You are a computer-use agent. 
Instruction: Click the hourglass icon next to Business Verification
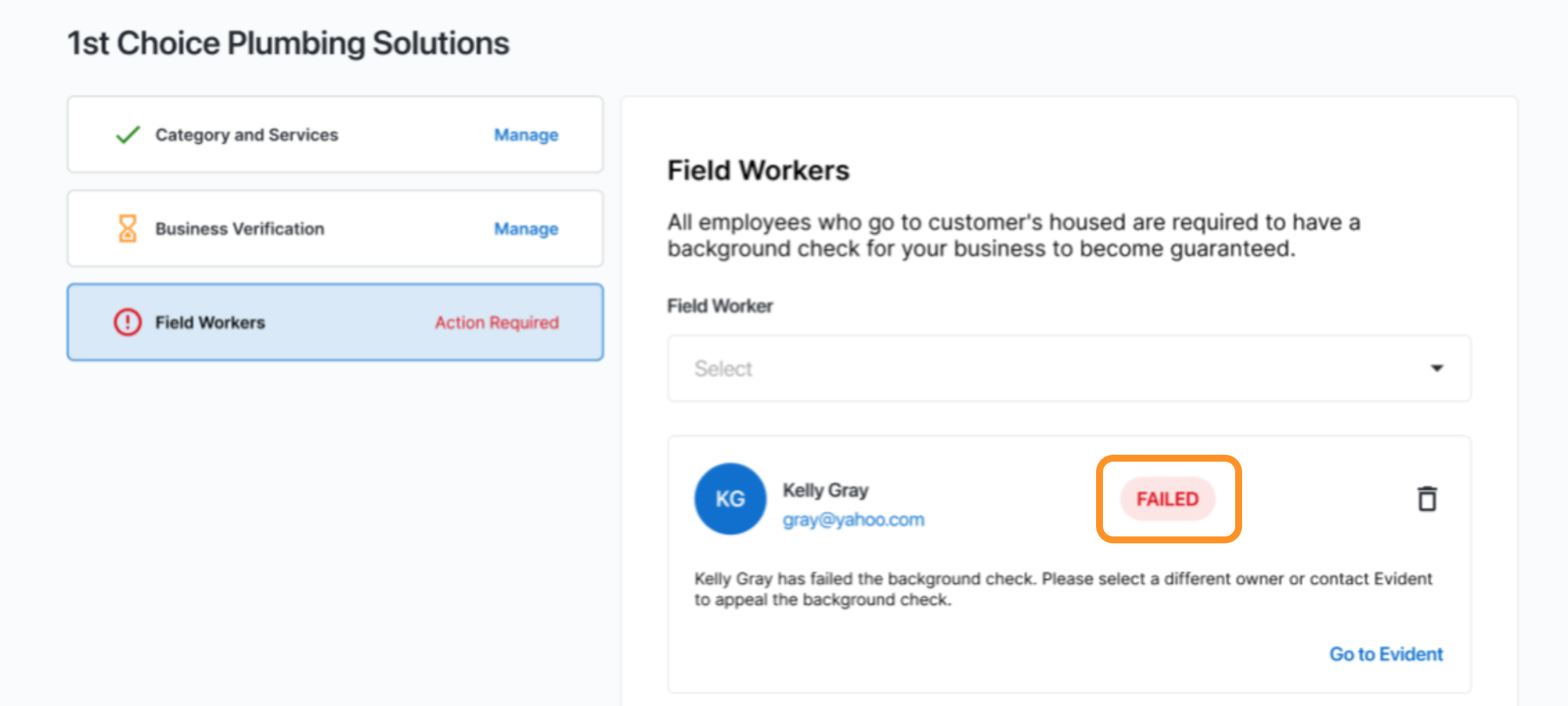tap(127, 228)
